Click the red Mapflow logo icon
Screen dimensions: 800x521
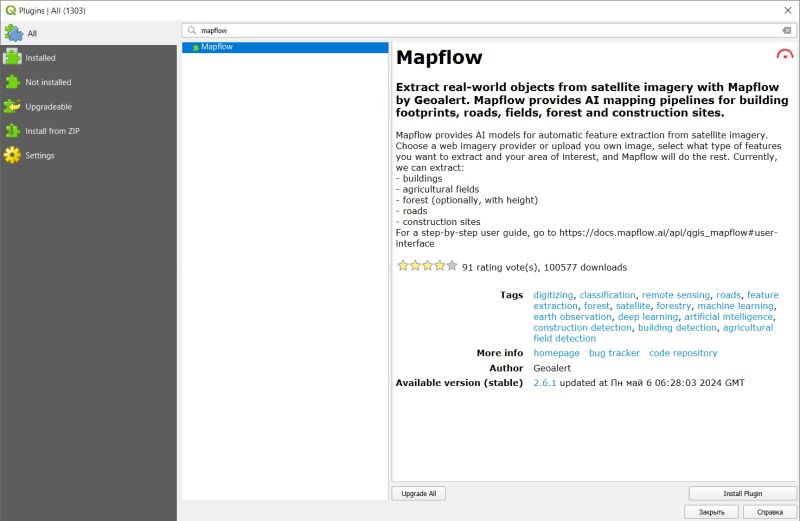coord(785,54)
